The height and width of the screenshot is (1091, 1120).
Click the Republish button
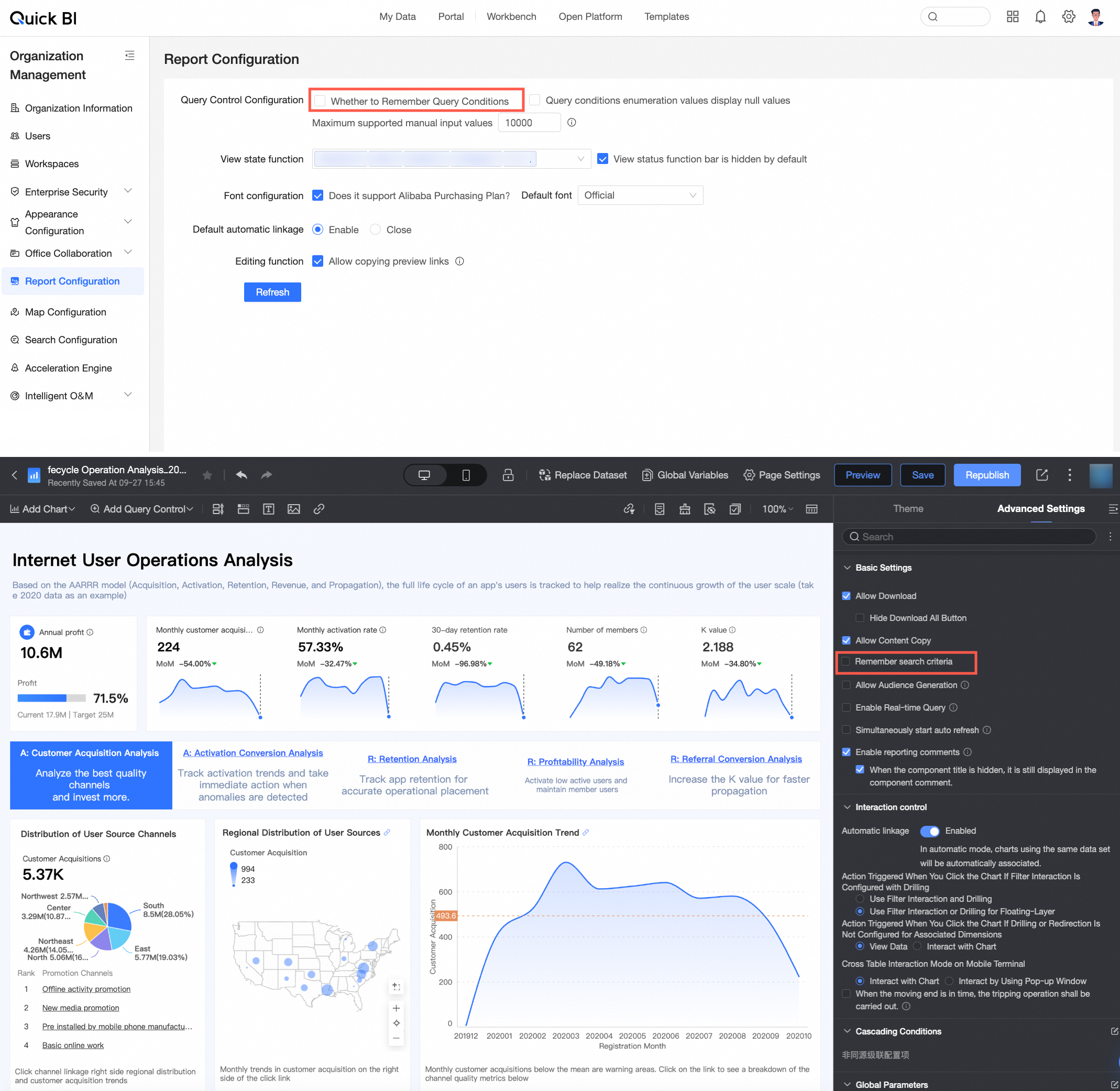(x=986, y=475)
